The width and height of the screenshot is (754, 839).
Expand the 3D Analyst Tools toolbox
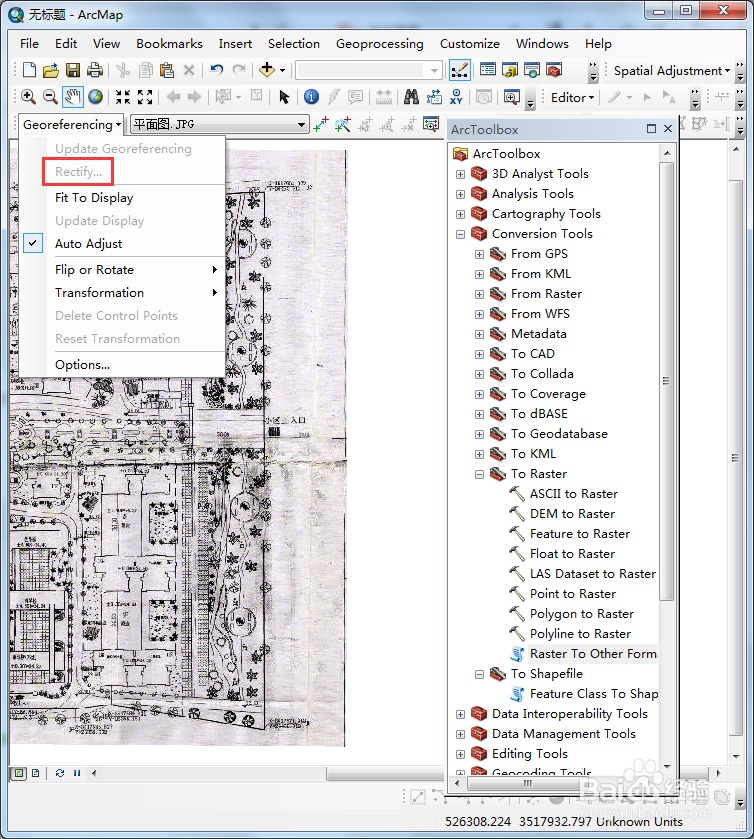[x=460, y=174]
